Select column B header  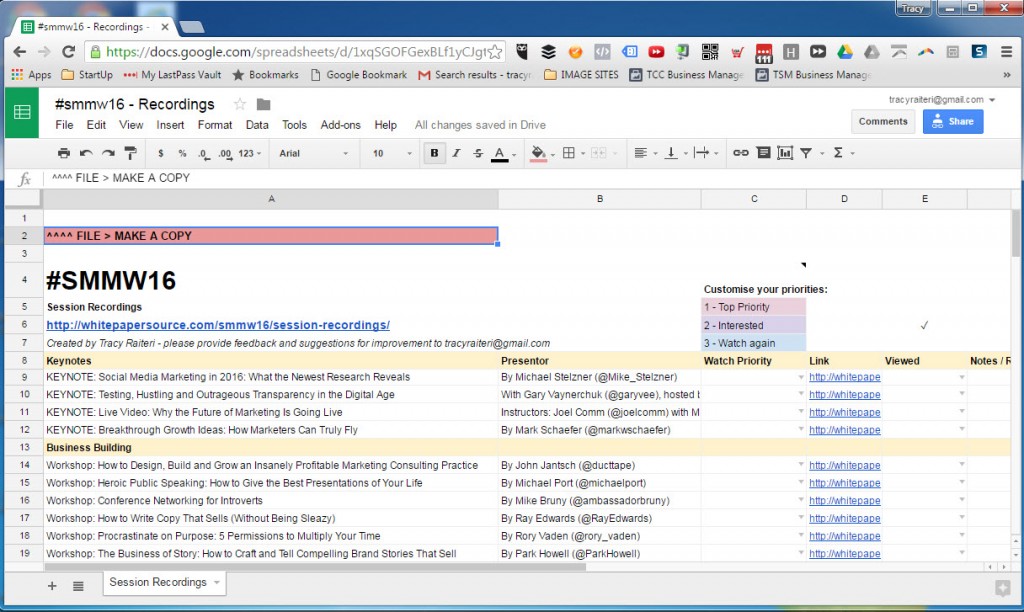coord(600,199)
